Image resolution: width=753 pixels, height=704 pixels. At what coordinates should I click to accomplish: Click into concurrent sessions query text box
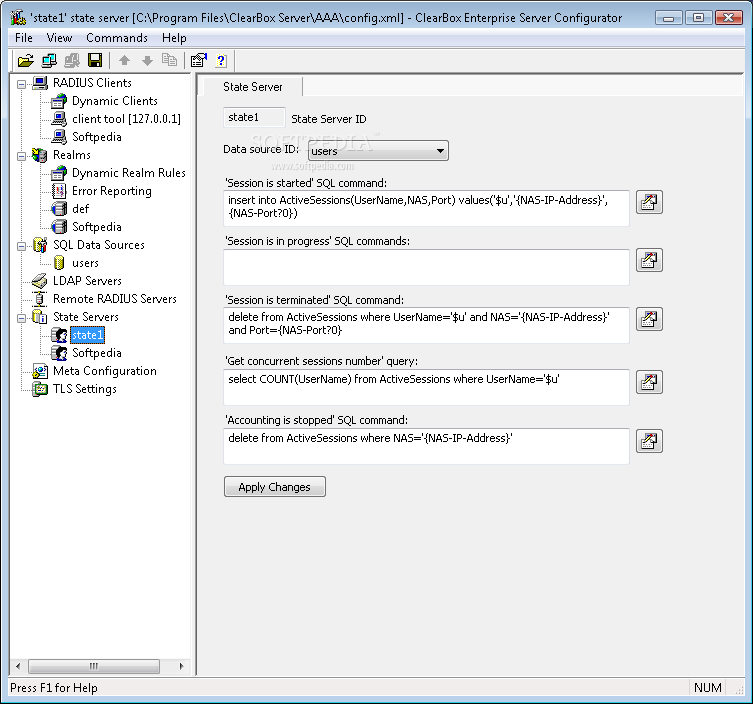[x=426, y=387]
